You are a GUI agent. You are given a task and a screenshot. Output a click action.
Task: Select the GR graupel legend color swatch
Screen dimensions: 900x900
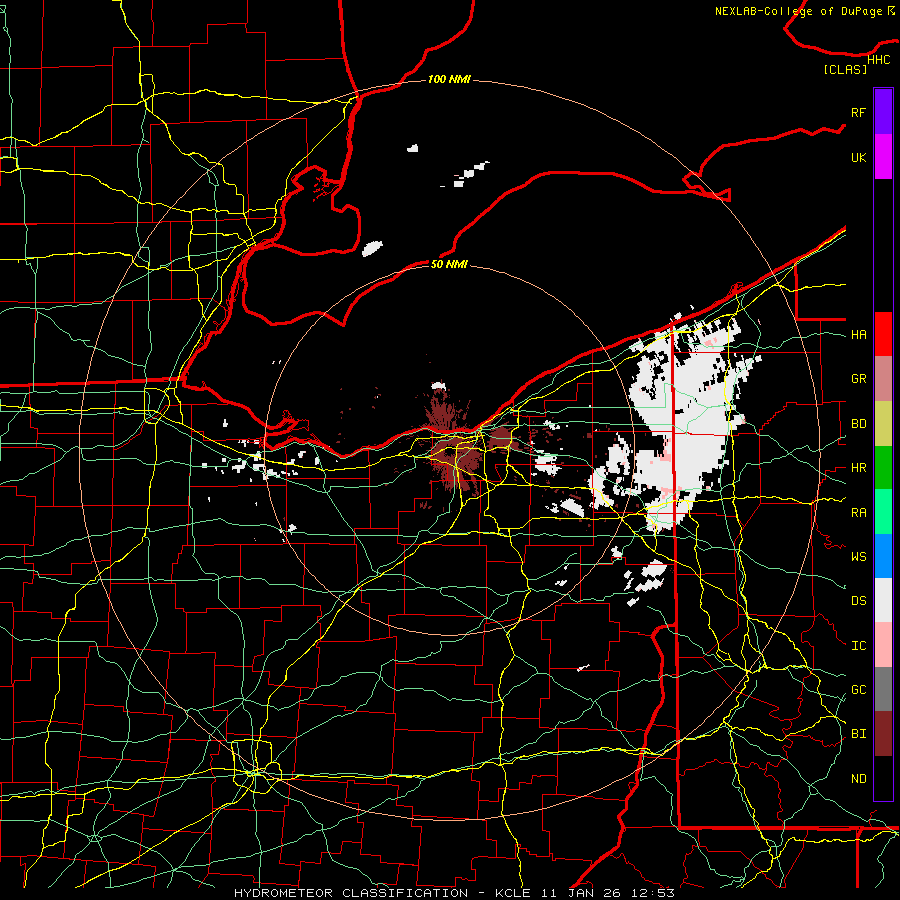[883, 379]
